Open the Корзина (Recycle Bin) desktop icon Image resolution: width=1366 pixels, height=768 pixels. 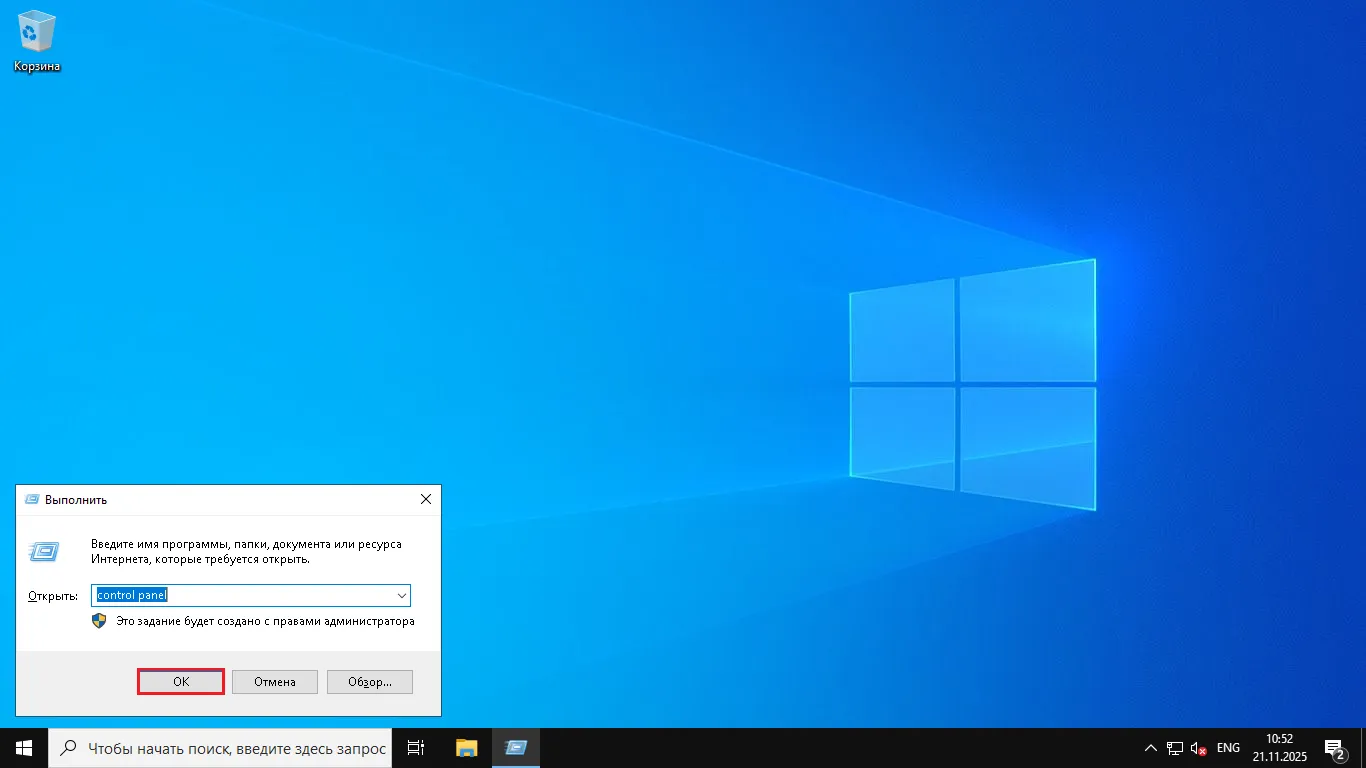coord(37,40)
